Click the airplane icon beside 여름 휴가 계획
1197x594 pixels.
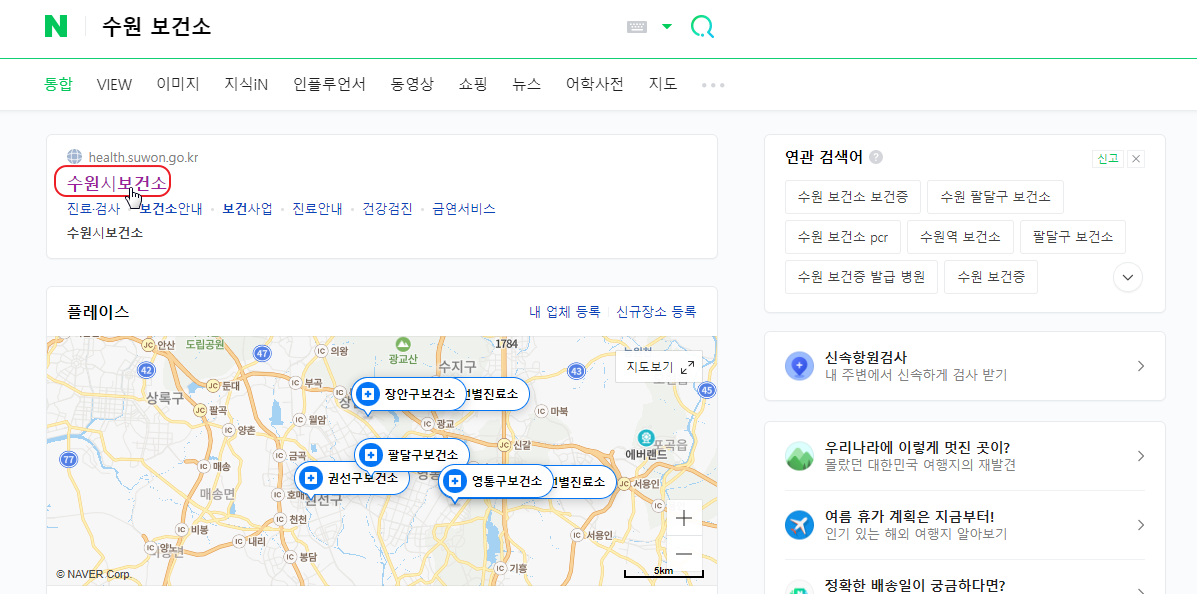[799, 525]
